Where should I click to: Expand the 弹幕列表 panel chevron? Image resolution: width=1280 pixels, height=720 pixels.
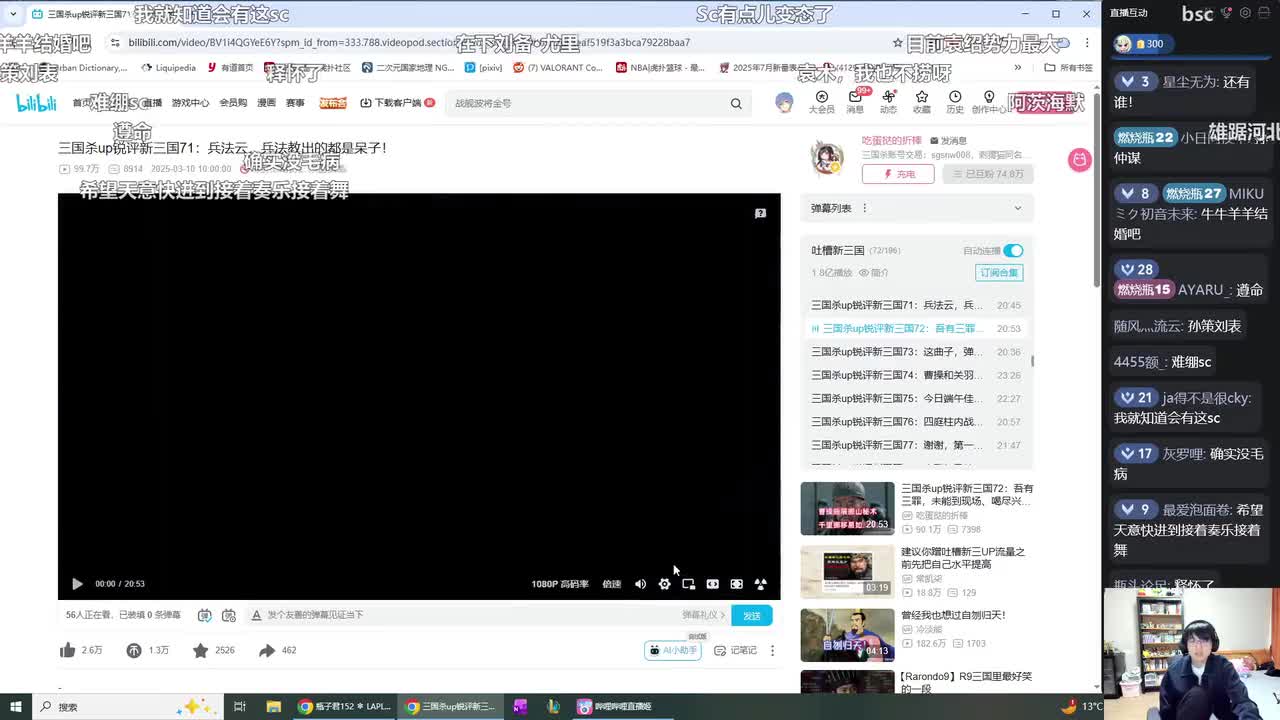pos(1018,208)
